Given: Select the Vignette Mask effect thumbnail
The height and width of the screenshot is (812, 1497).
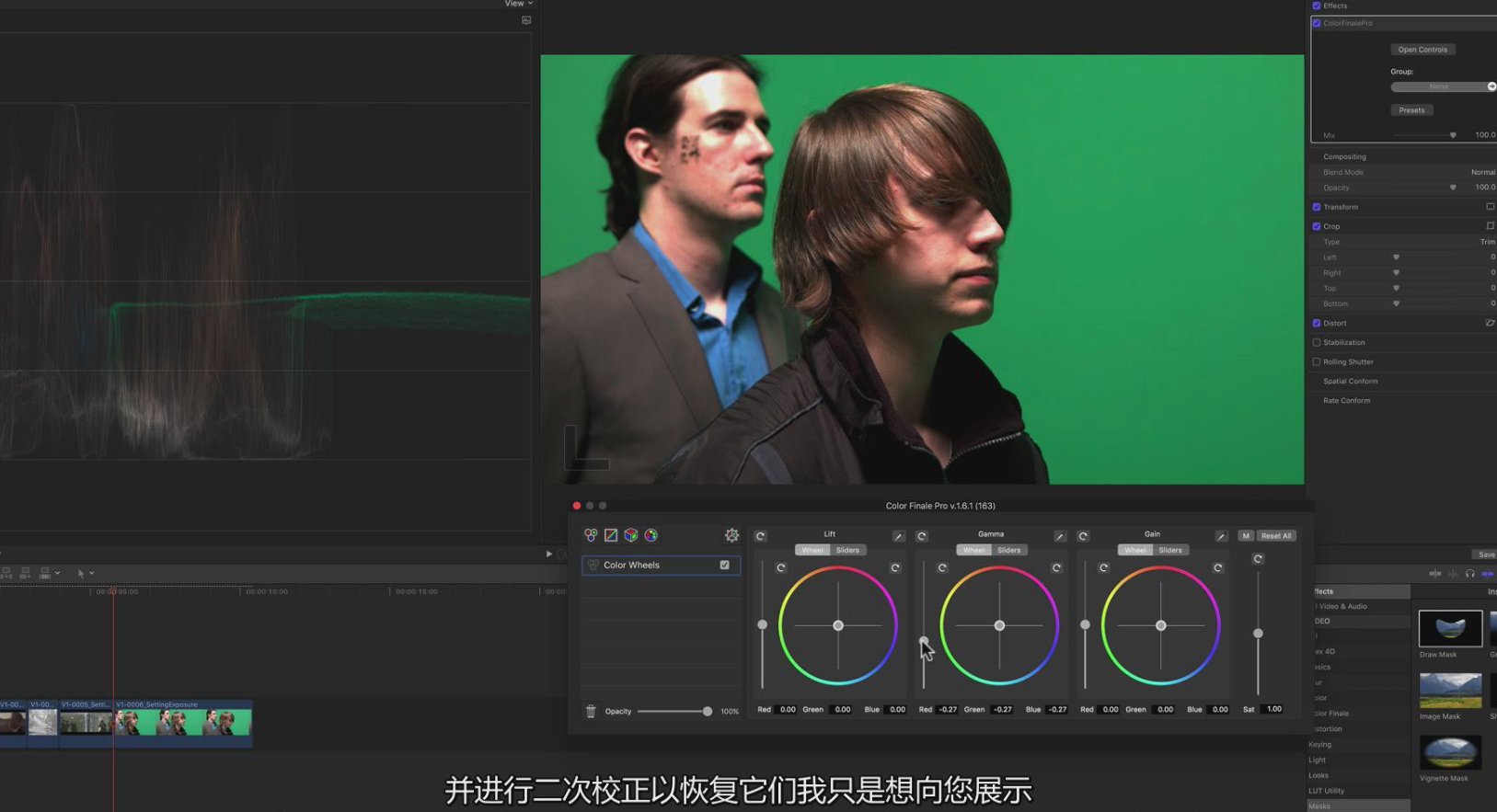Looking at the screenshot, I should 1450,752.
